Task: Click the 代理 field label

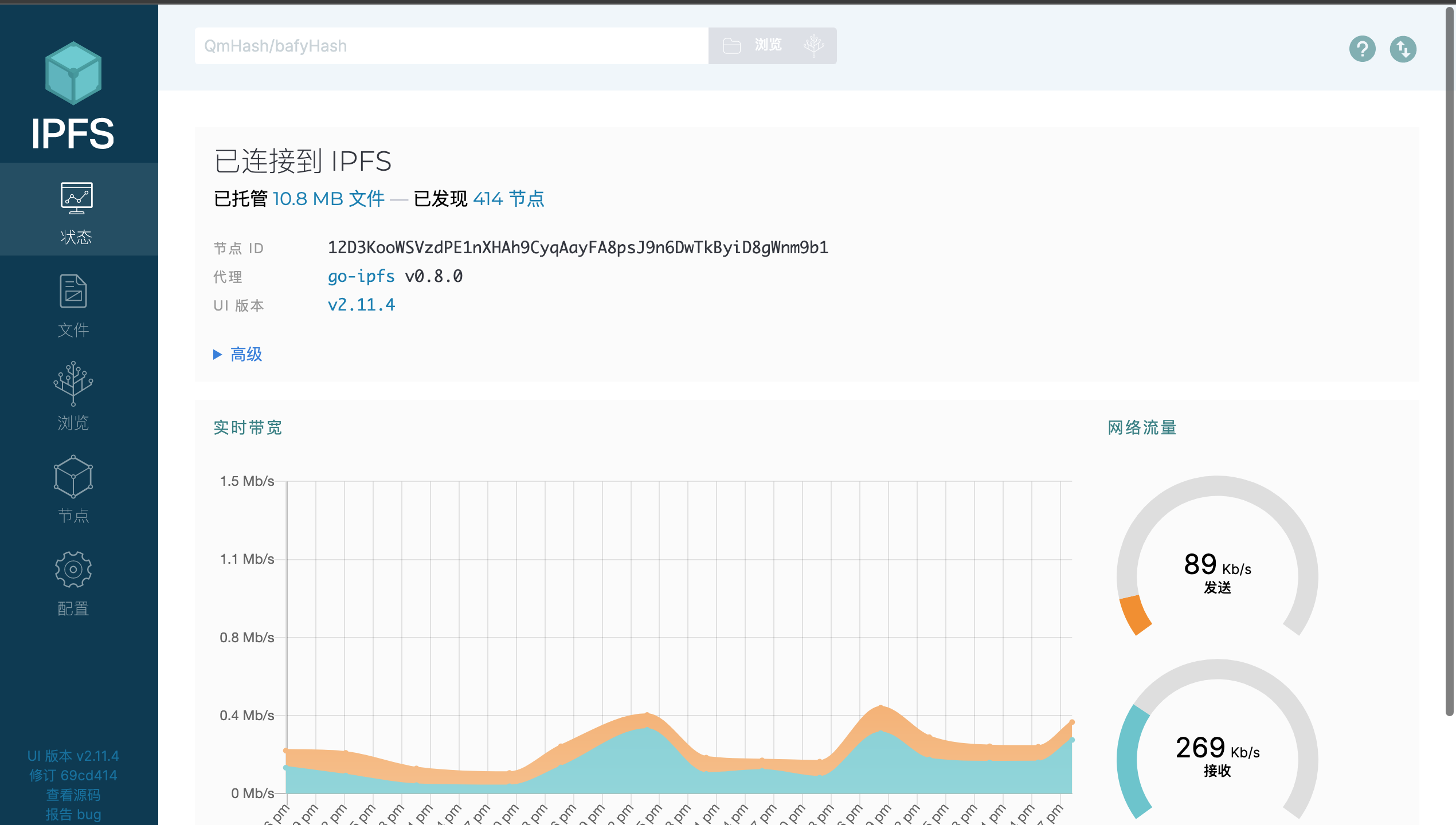Action: pyautogui.click(x=228, y=277)
